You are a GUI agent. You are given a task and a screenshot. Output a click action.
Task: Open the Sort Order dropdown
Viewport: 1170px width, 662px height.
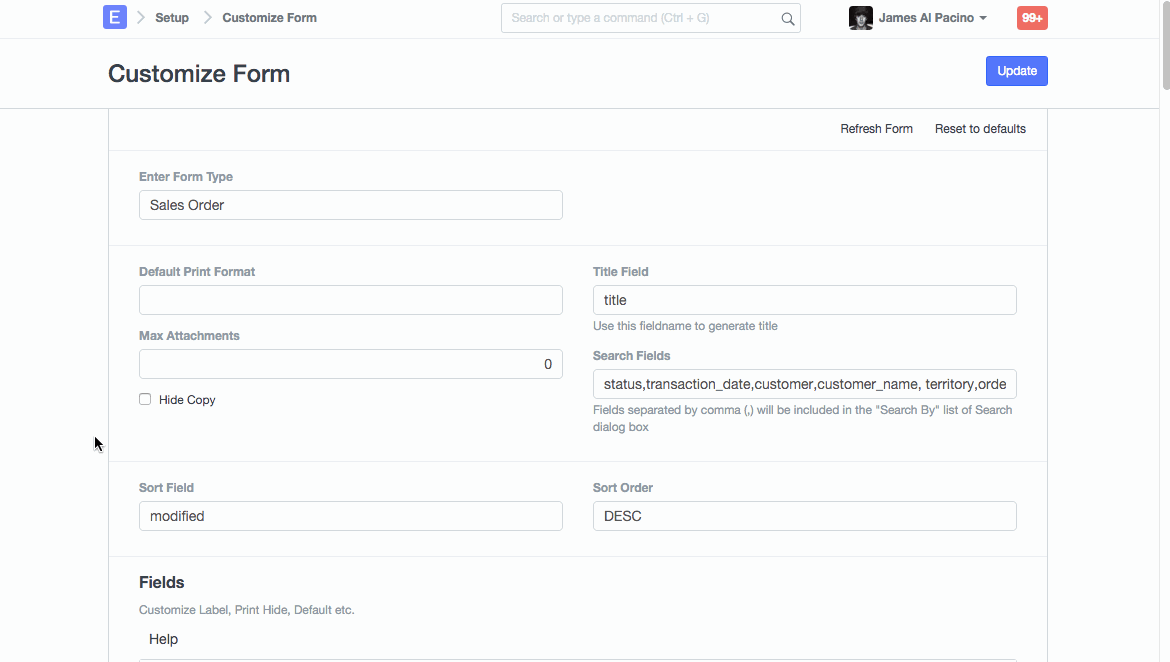click(x=804, y=516)
